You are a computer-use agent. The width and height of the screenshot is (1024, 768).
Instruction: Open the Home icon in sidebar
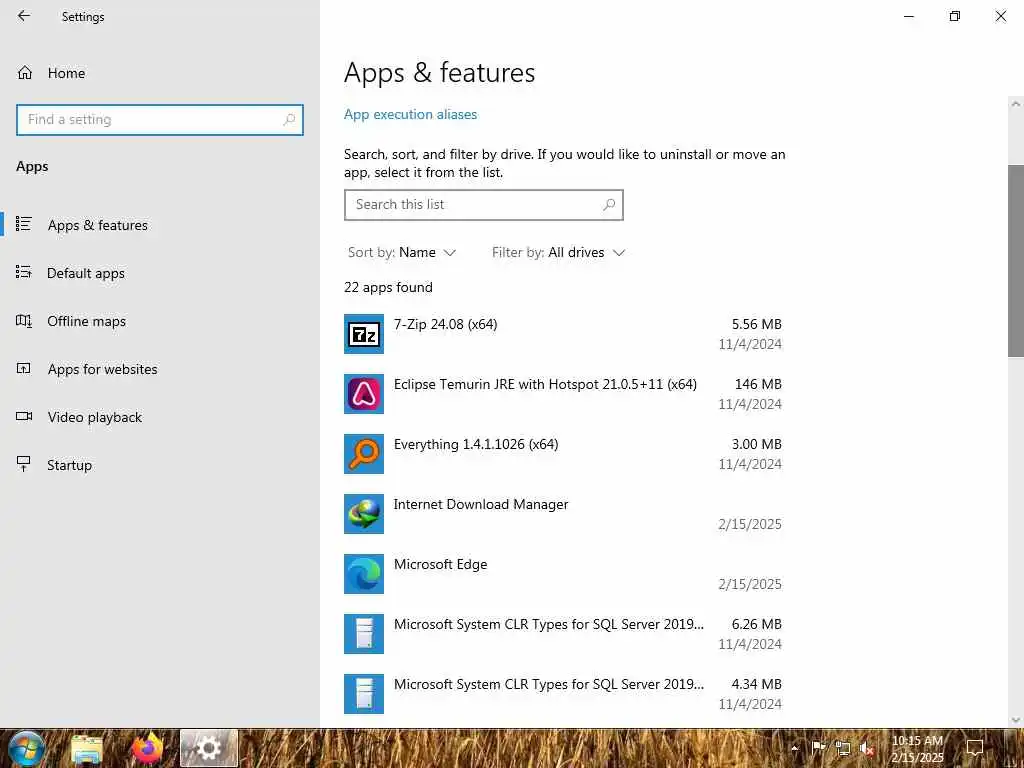point(25,73)
